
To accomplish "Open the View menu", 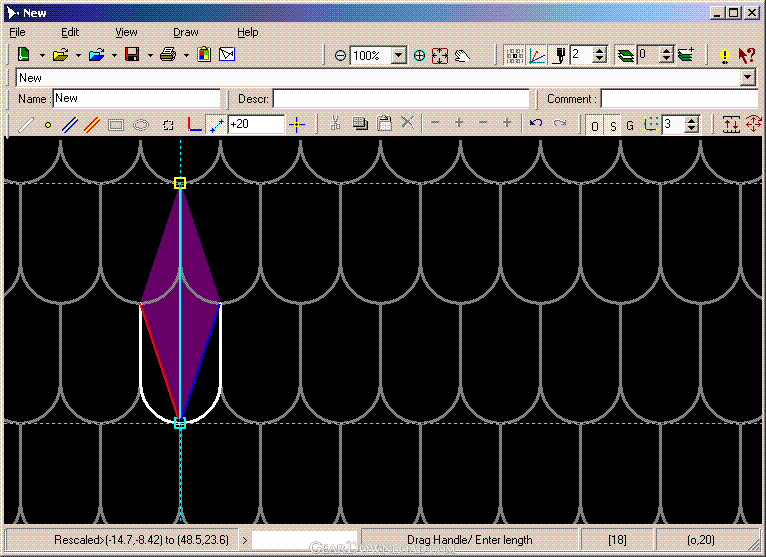I will point(126,32).
